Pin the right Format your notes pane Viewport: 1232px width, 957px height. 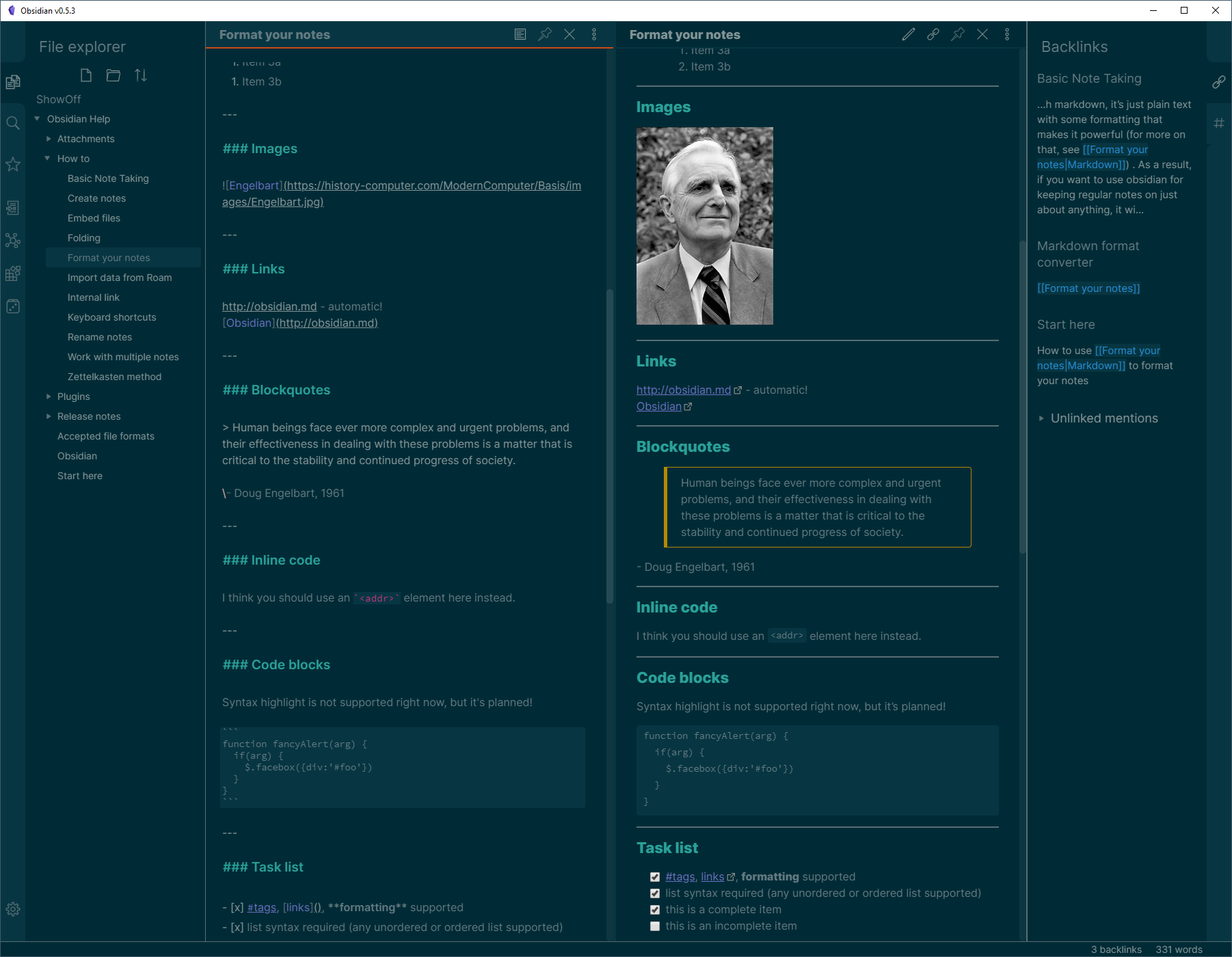coord(958,34)
